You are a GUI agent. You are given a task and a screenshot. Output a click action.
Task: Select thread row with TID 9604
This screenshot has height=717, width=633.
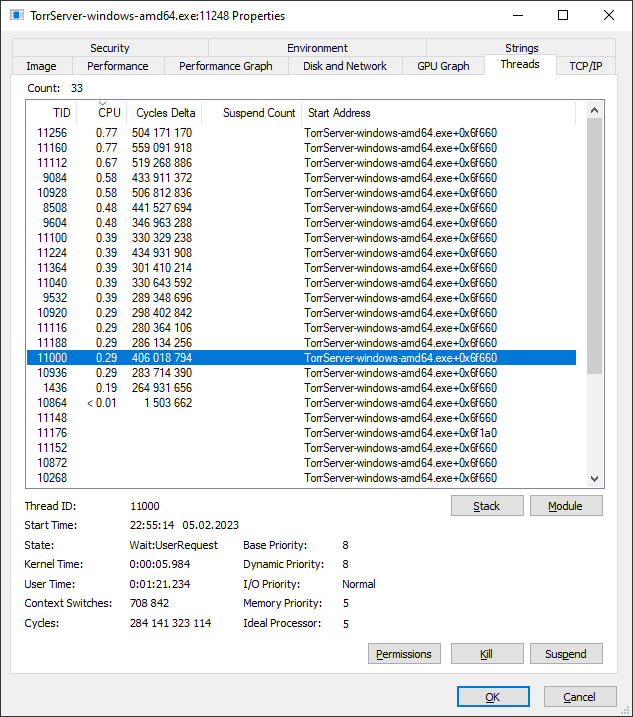(x=301, y=223)
